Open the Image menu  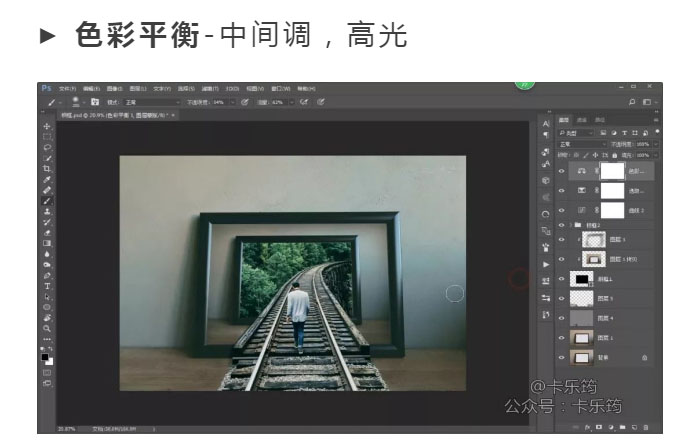pos(114,89)
